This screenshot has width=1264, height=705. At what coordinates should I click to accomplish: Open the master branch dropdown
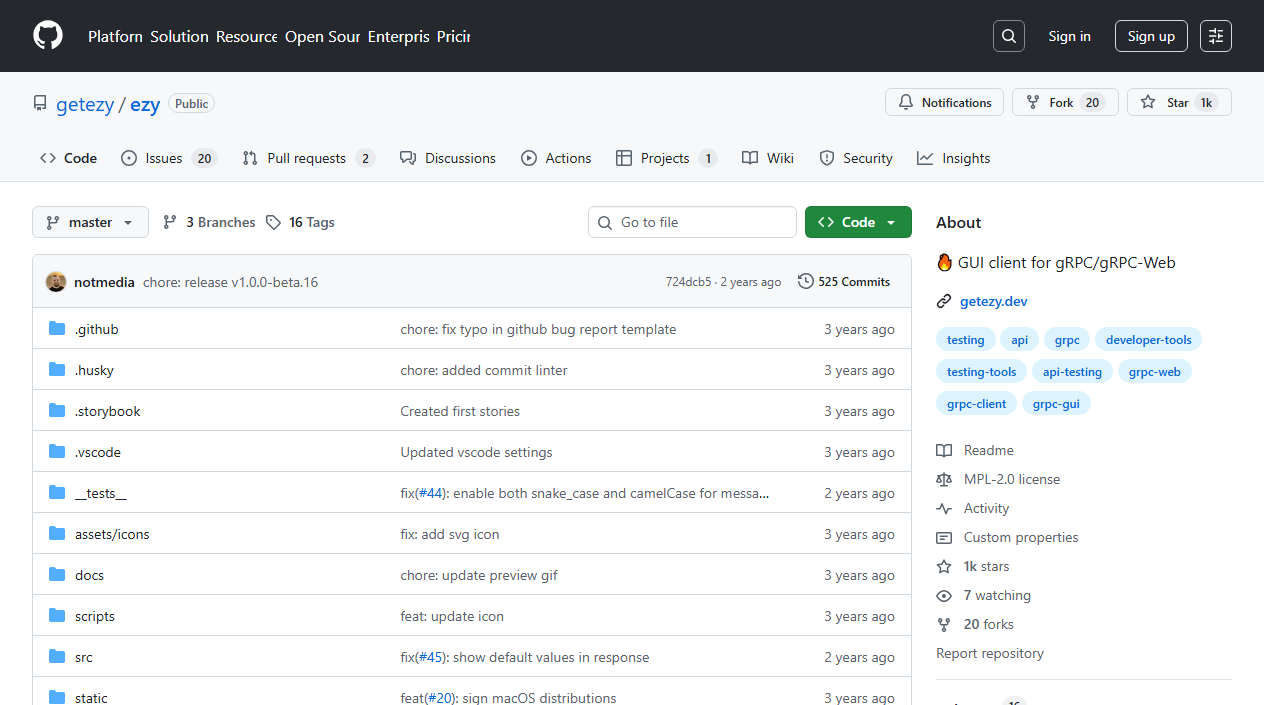(x=90, y=222)
